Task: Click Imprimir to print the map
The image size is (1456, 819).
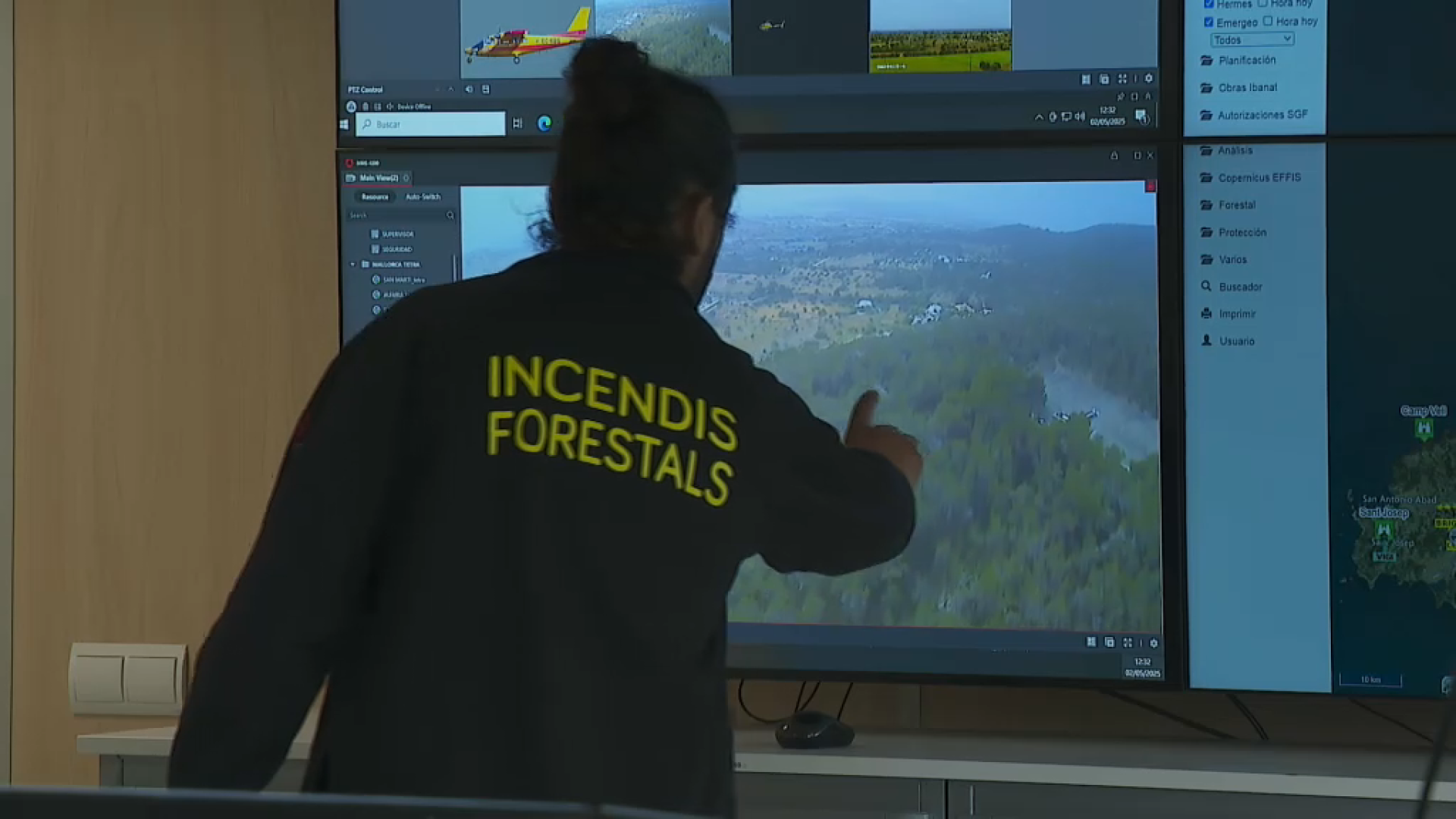Action: [1228, 313]
